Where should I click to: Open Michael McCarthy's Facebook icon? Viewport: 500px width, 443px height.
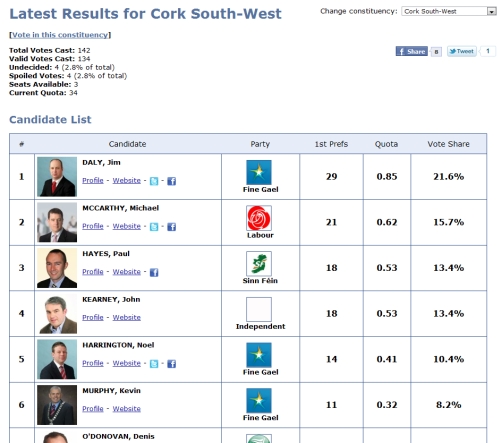[171, 227]
